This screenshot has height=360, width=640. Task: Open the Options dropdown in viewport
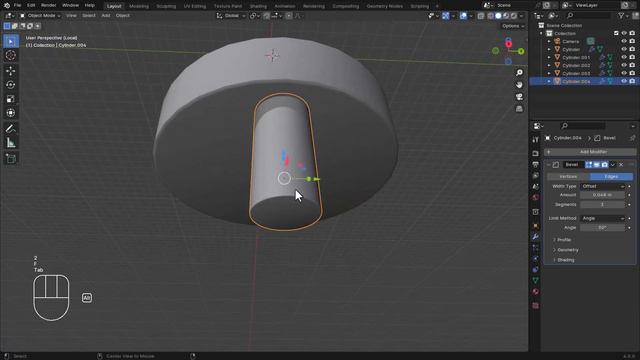click(513, 26)
